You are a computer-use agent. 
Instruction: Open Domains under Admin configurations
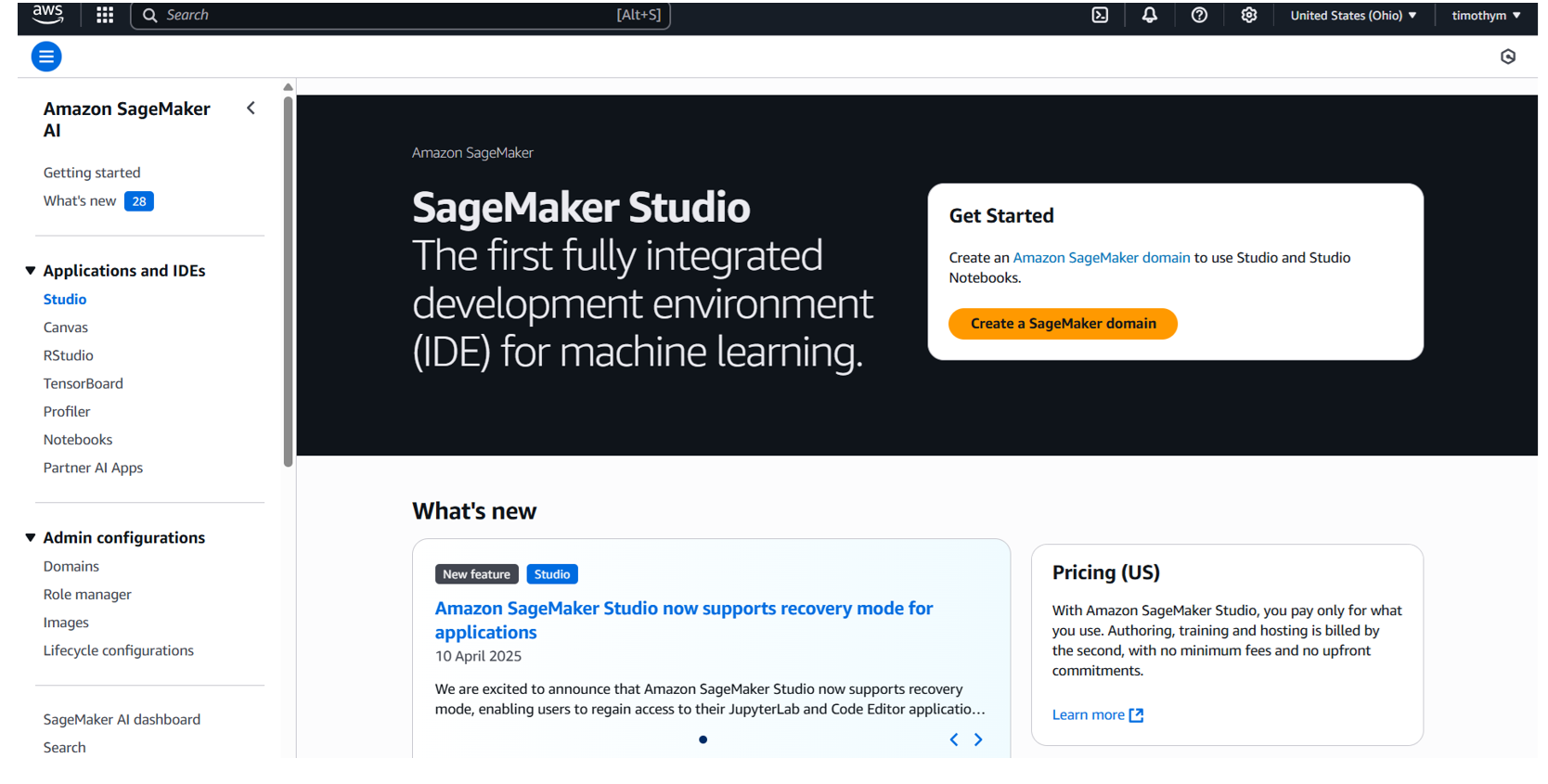[71, 567]
